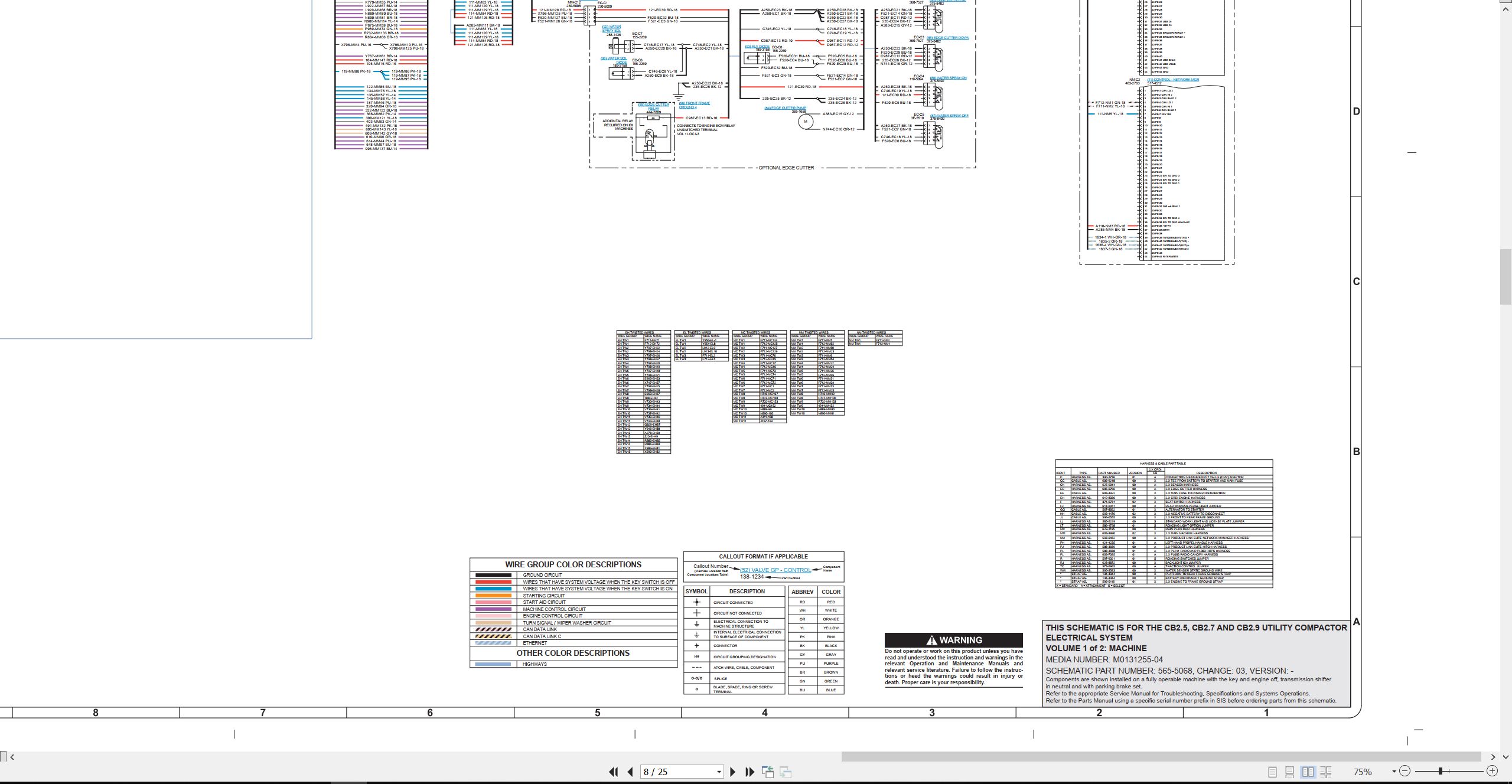
Task: Jump to the last page
Action: click(750, 772)
